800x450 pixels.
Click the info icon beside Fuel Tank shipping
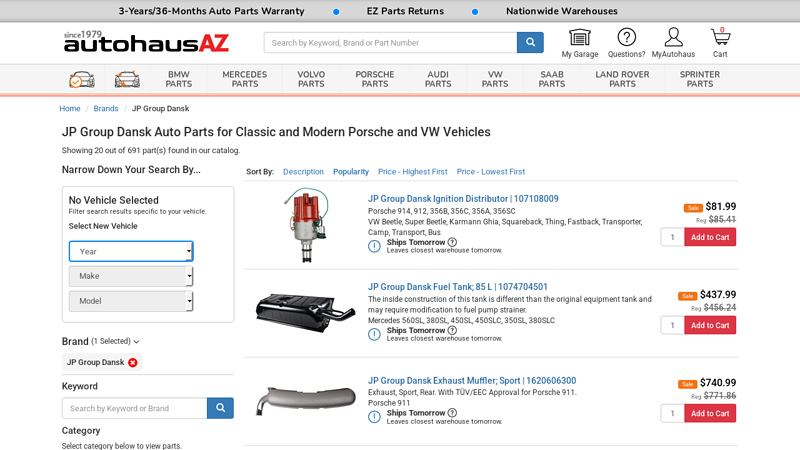point(374,335)
